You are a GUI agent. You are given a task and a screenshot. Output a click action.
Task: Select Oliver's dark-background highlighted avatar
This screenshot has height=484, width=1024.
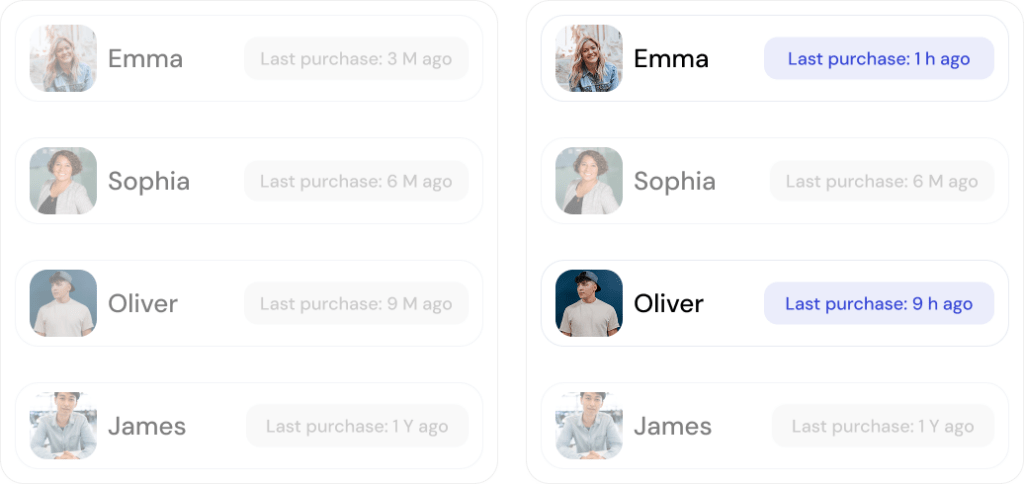589,303
